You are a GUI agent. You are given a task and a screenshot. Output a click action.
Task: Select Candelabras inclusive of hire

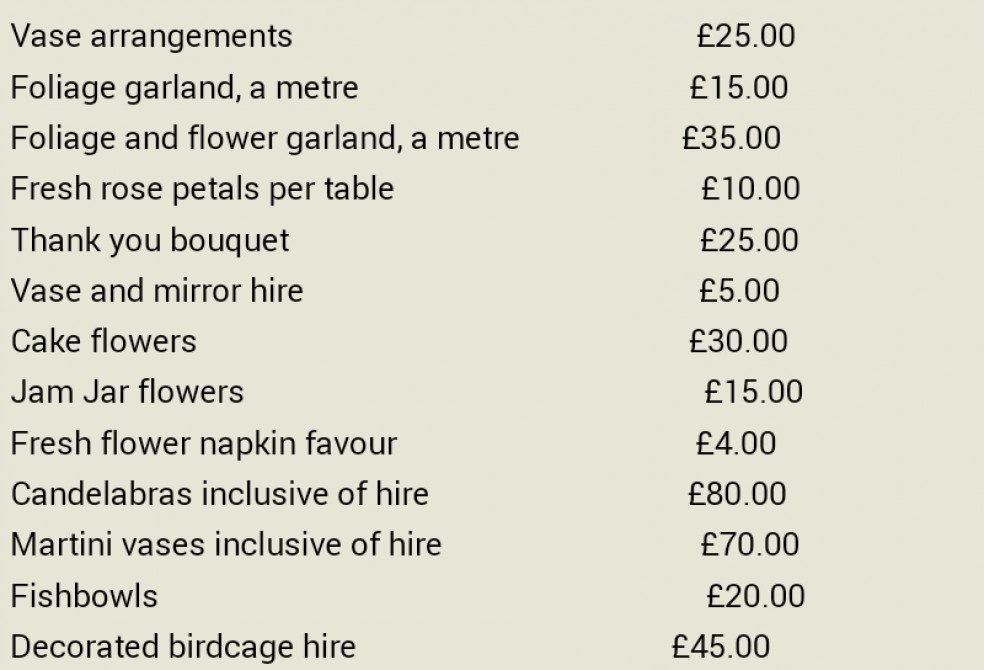coord(220,494)
